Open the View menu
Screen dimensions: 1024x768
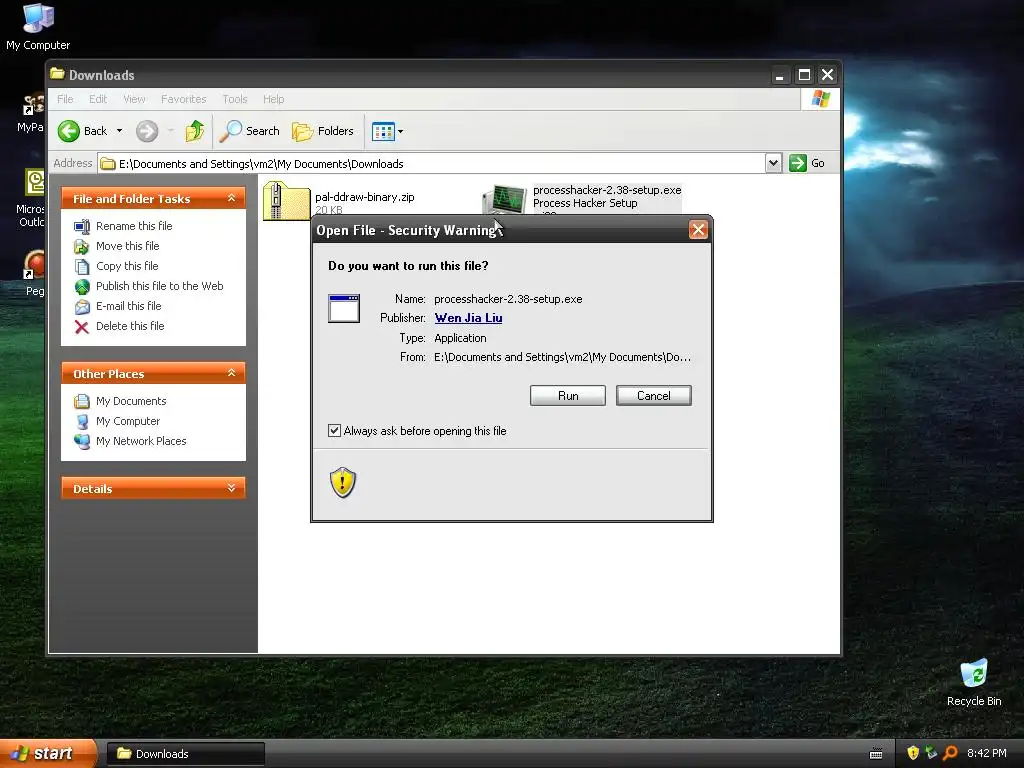[135, 99]
